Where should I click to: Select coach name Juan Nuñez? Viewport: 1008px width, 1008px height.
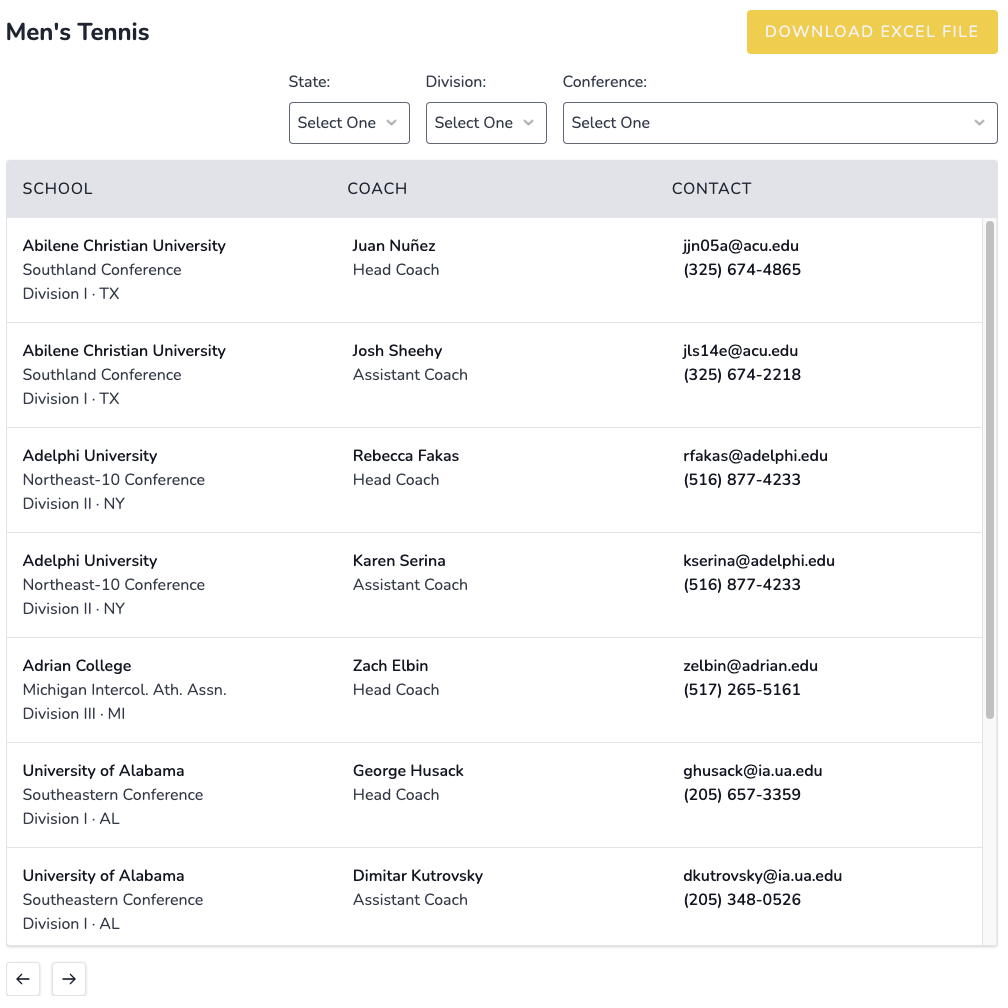tap(394, 246)
